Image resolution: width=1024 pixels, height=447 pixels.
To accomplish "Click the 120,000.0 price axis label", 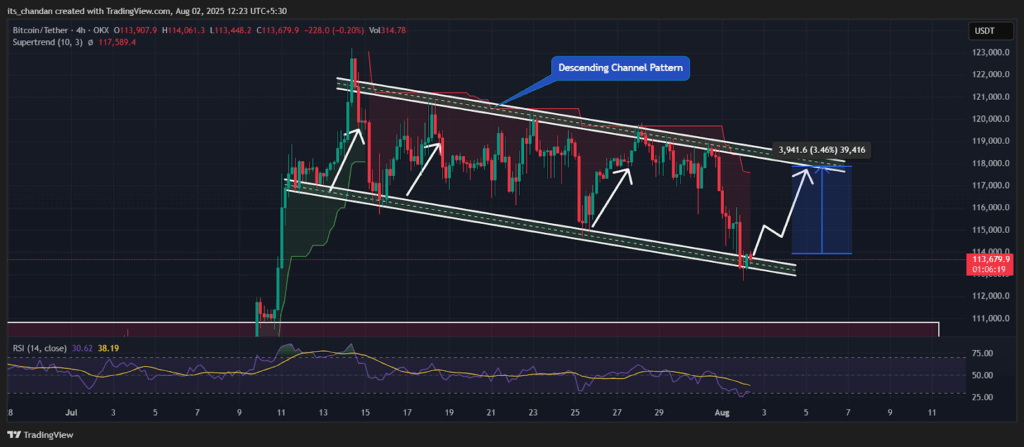I will pyautogui.click(x=991, y=119).
